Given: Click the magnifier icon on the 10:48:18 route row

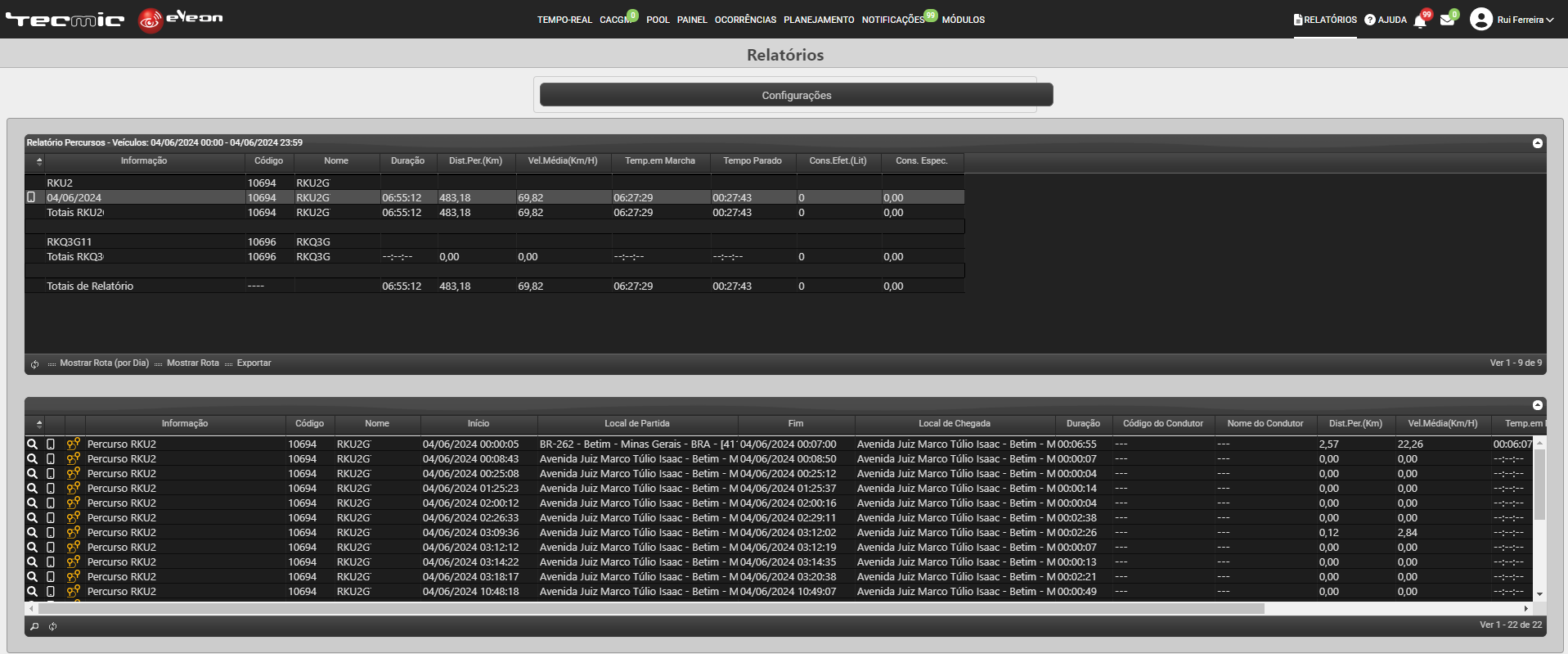Looking at the screenshot, I should [33, 592].
